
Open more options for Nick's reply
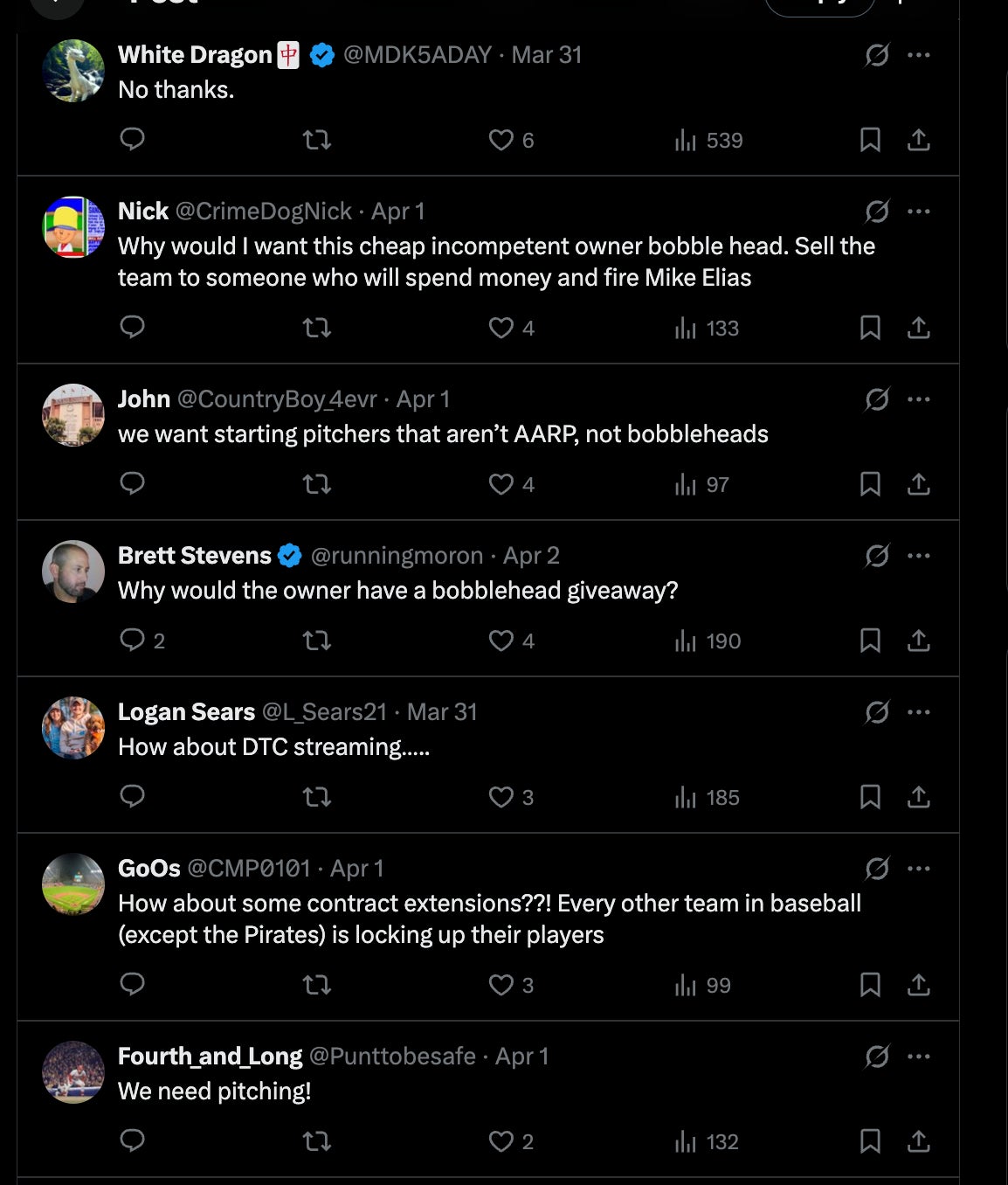(x=918, y=211)
